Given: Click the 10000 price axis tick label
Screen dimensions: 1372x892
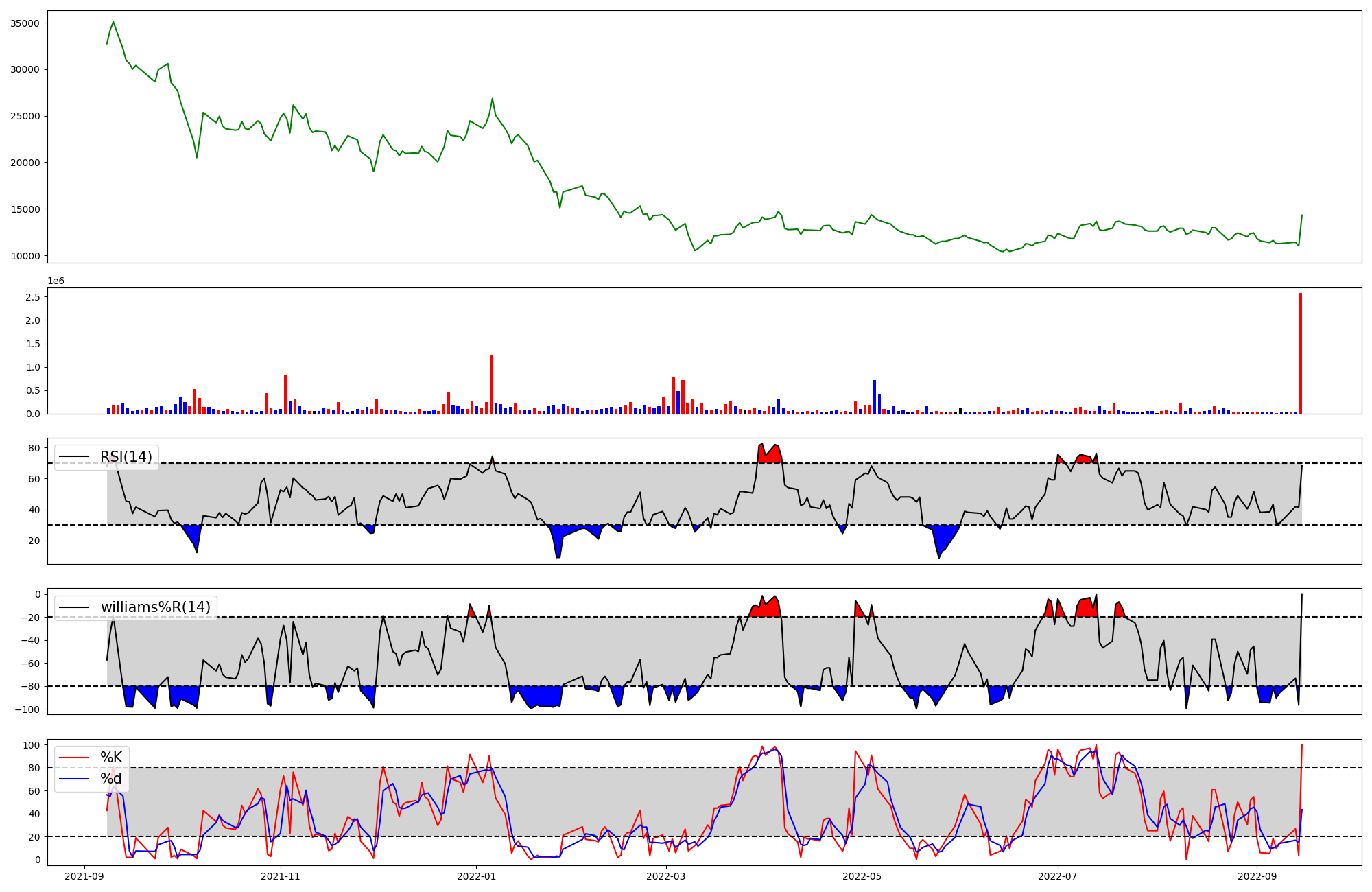Looking at the screenshot, I should (25, 256).
